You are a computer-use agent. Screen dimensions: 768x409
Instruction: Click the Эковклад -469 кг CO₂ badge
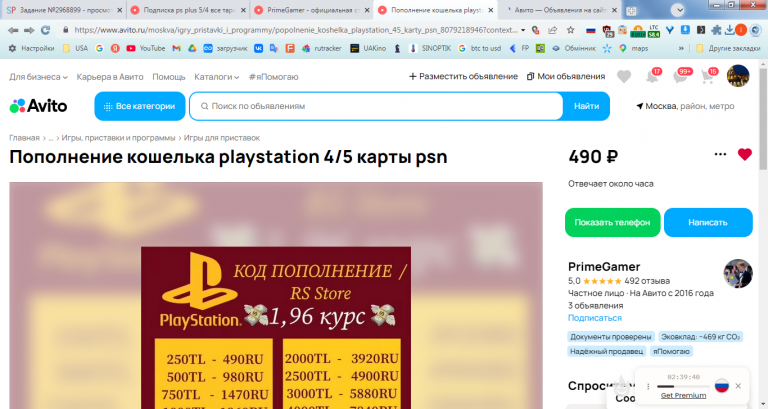coord(700,337)
